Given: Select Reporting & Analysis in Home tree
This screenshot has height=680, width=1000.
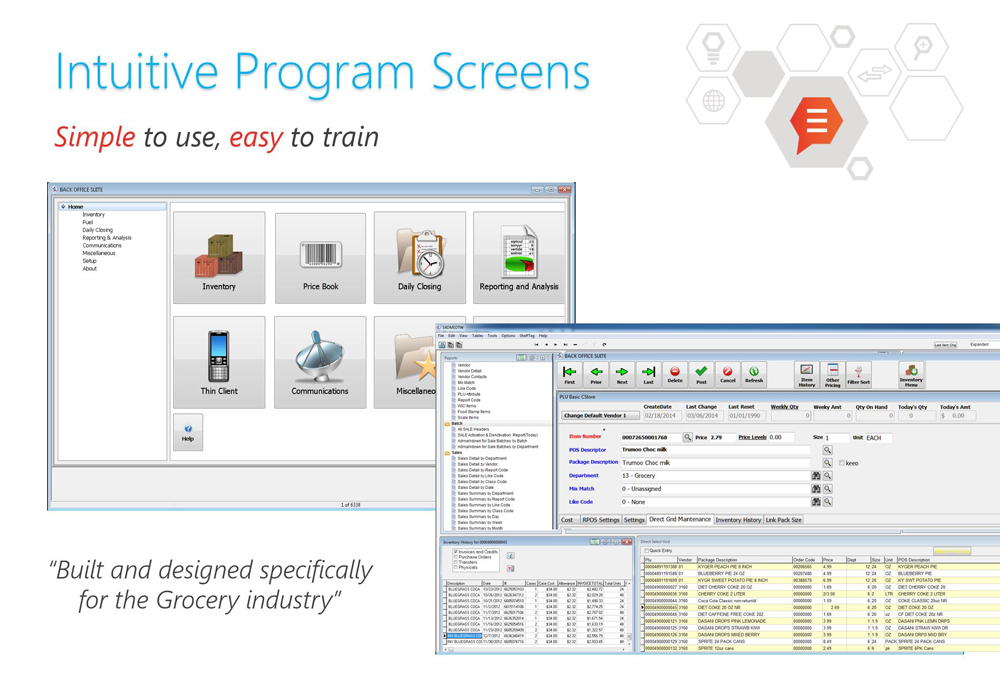Looking at the screenshot, I should (x=107, y=237).
